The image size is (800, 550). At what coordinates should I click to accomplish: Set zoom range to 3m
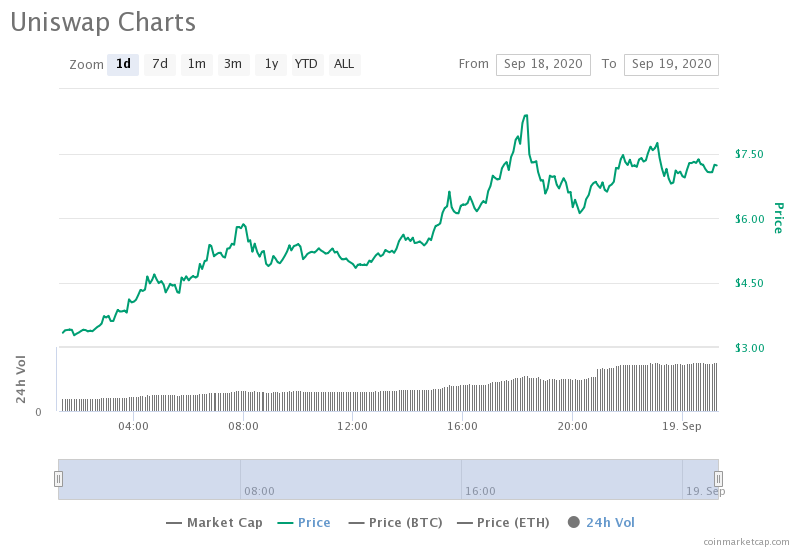tap(233, 64)
